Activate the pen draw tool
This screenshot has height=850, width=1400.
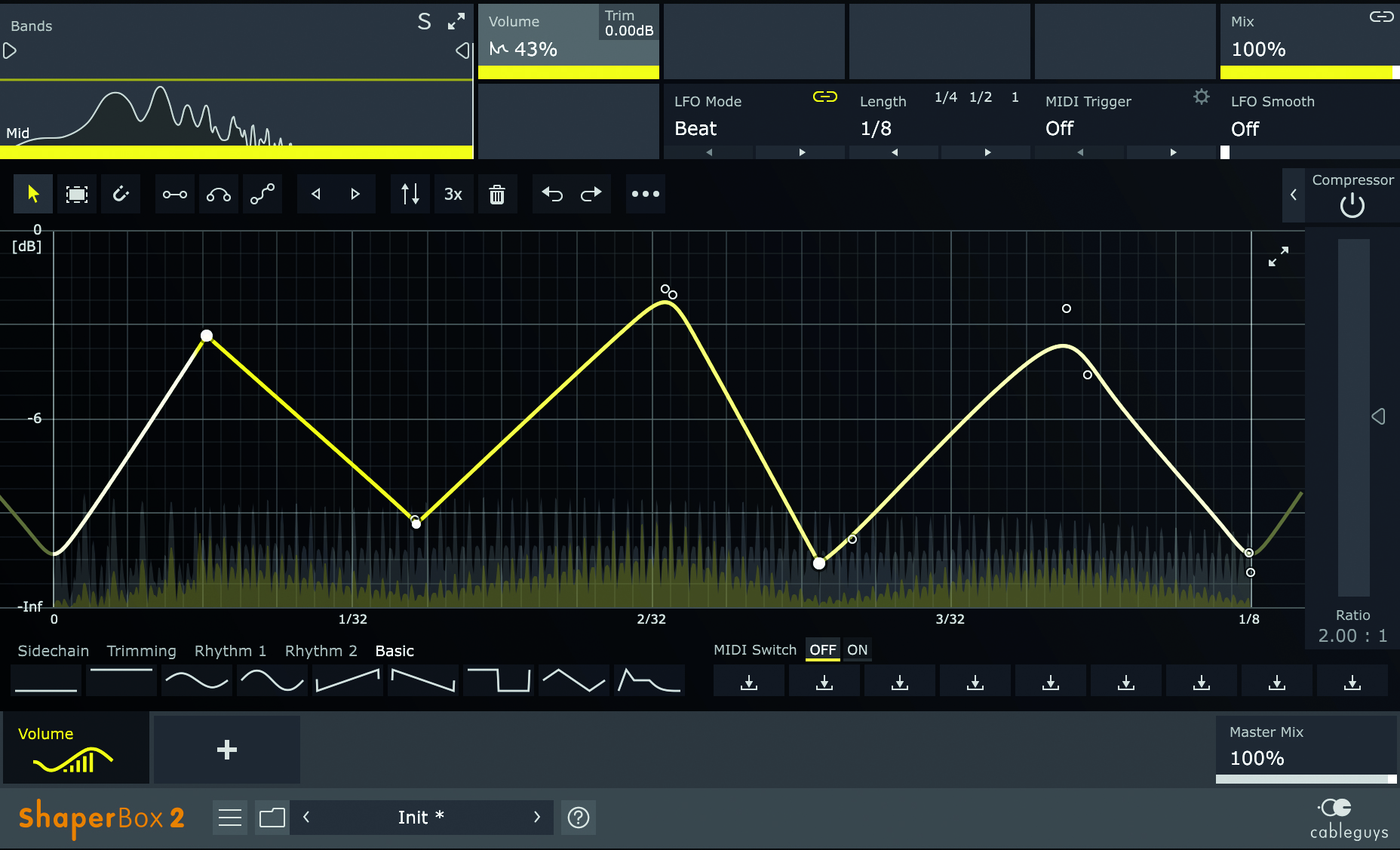121,195
